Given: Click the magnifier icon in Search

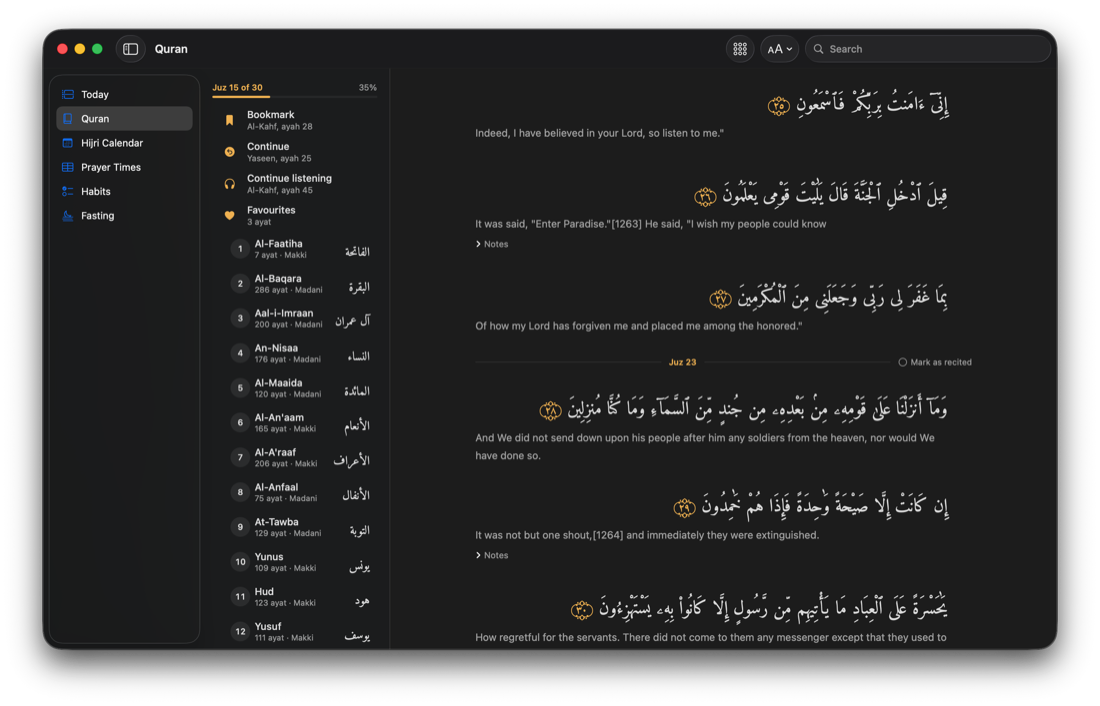Looking at the screenshot, I should pyautogui.click(x=818, y=49).
